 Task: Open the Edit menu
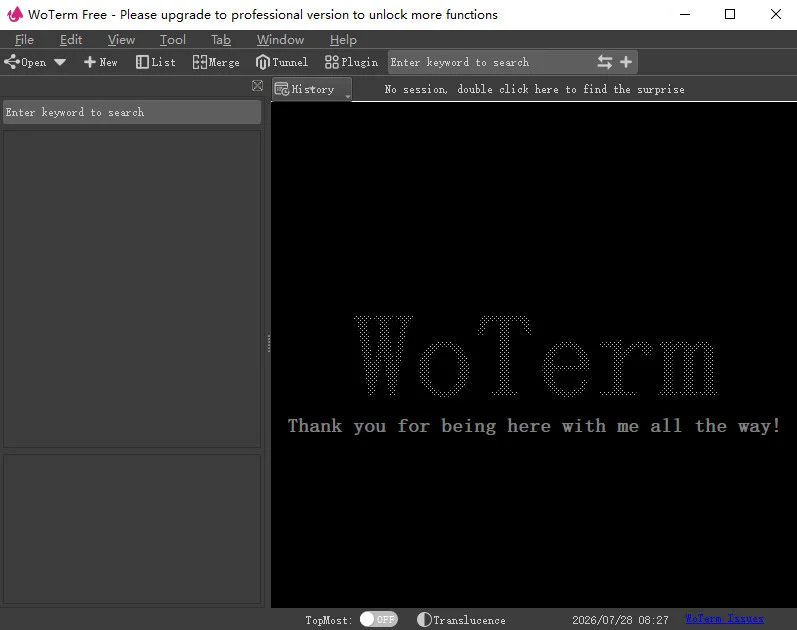pyautogui.click(x=71, y=40)
